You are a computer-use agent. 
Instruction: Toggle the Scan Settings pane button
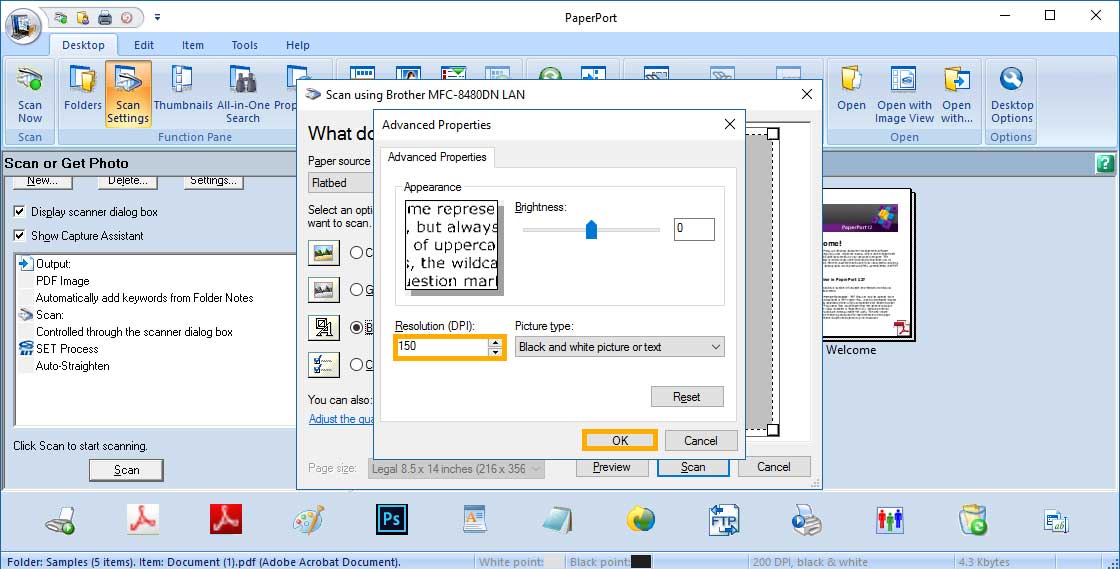point(128,94)
